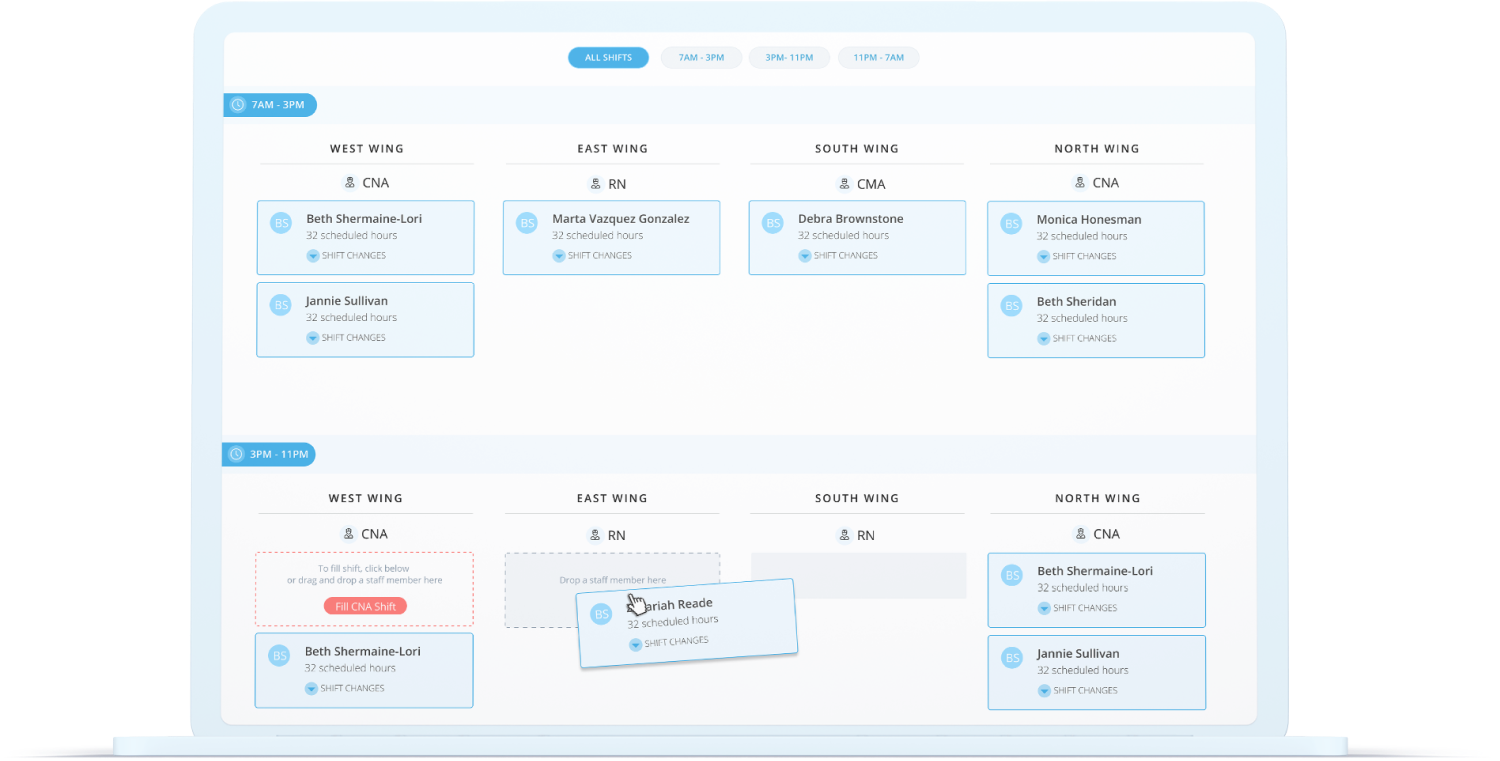This screenshot has height=761, width=1500.
Task: Click the Fill CNA Shift button
Action: (x=365, y=606)
